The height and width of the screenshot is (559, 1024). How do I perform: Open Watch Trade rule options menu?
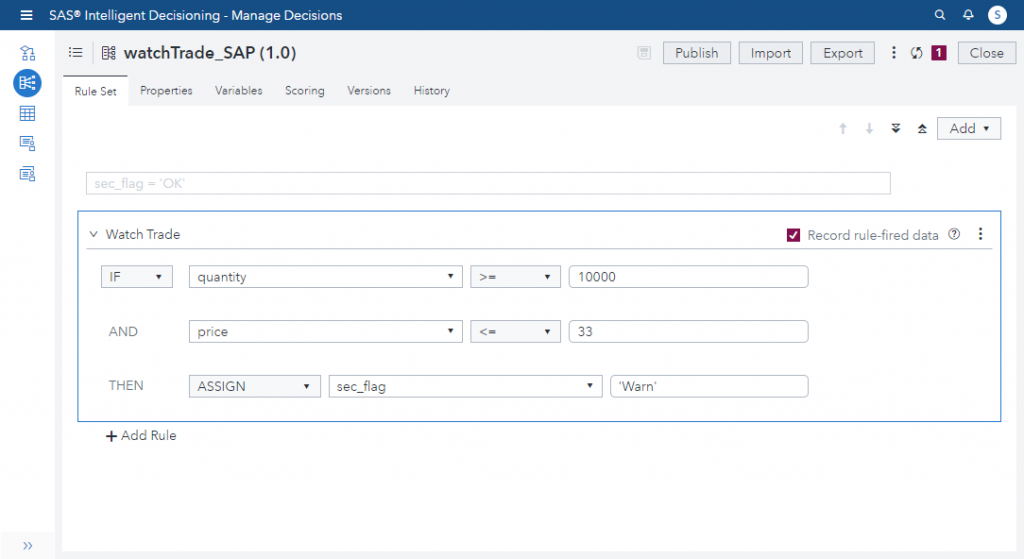(x=980, y=234)
